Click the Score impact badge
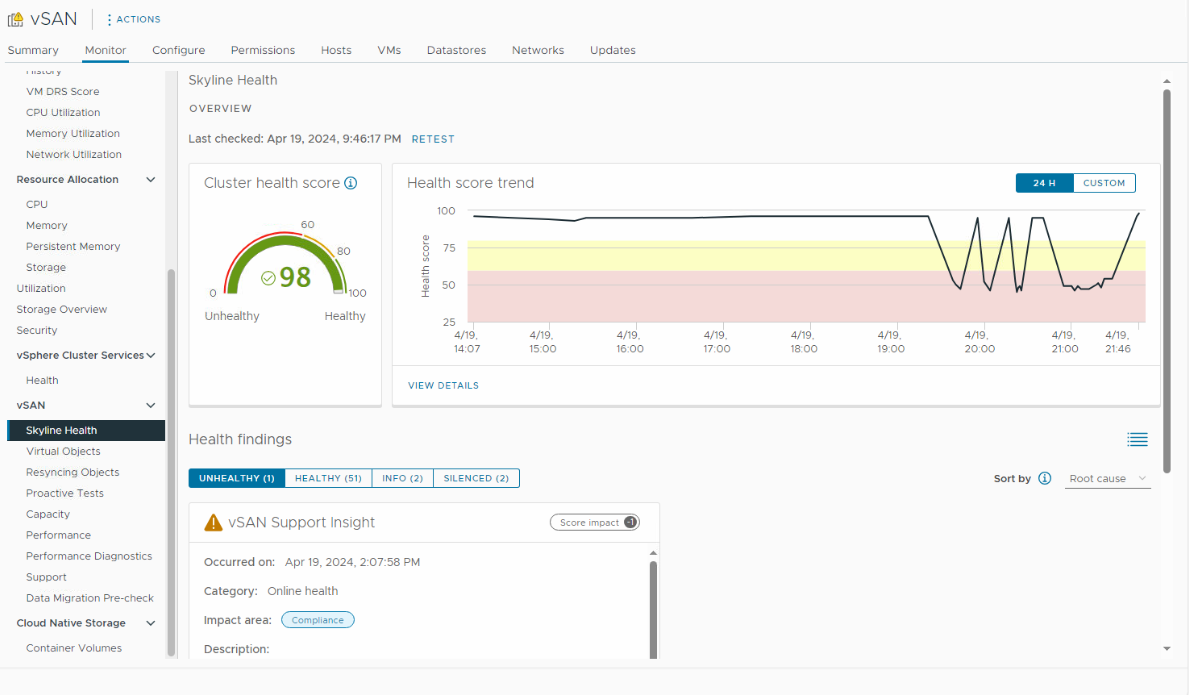 595,522
